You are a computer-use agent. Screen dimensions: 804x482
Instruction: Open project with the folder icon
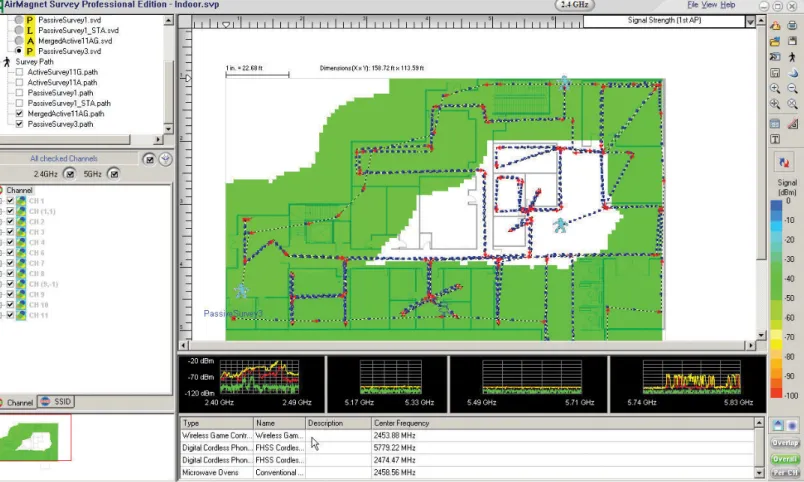tap(775, 41)
